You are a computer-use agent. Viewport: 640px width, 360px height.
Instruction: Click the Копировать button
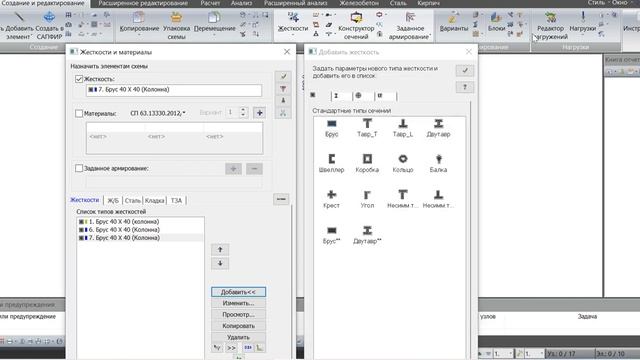[238, 326]
